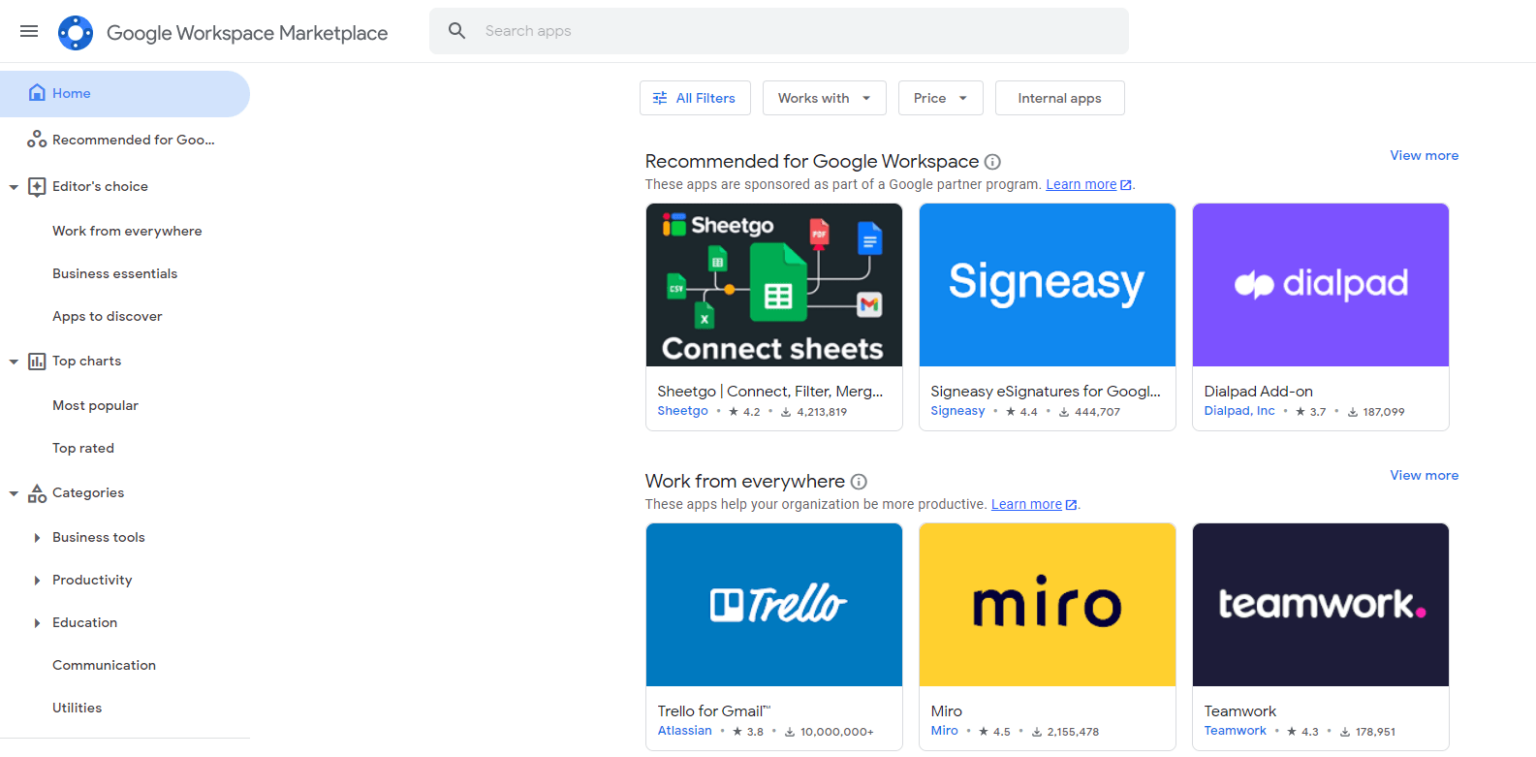
Task: Click View more for Recommended apps
Action: tap(1424, 155)
